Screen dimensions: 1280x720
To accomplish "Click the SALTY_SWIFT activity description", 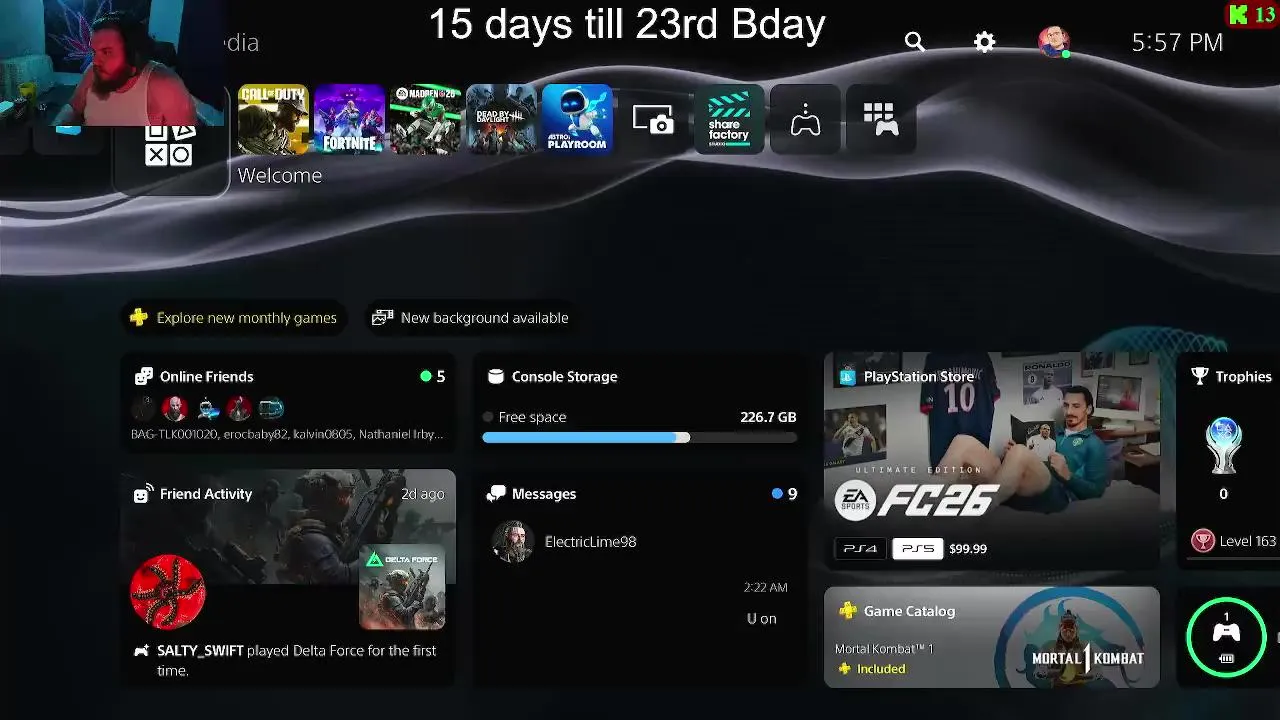I will point(296,660).
